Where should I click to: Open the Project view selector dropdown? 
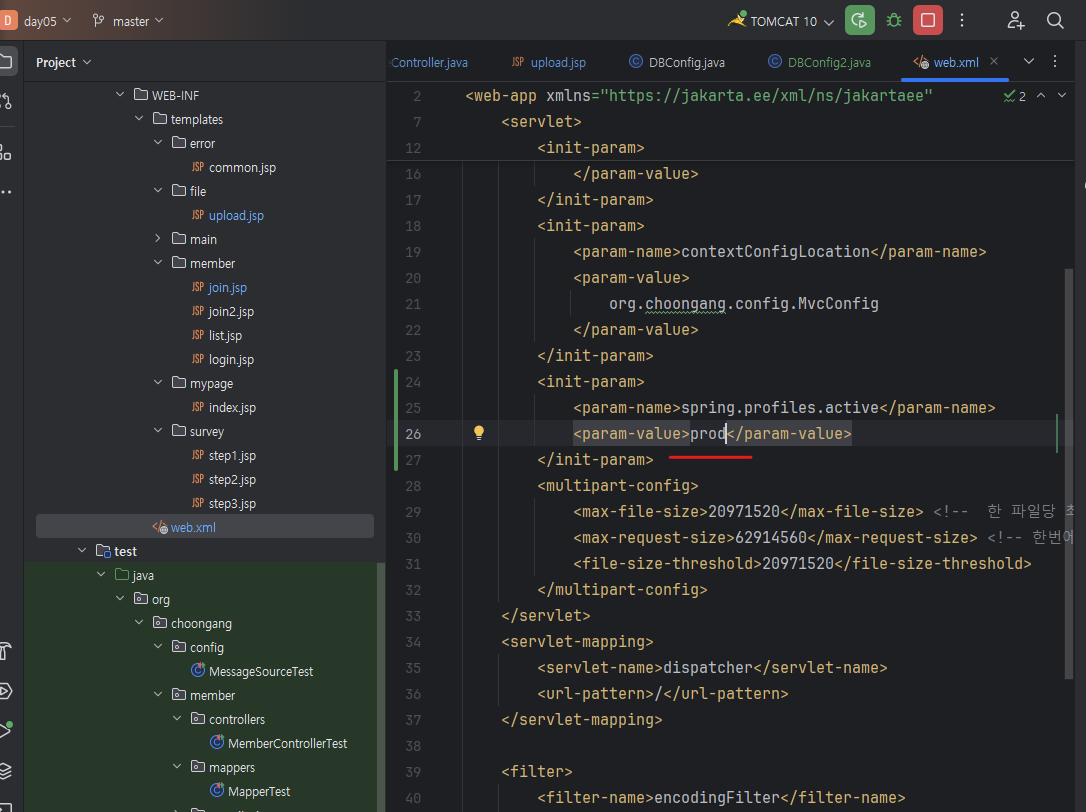tap(64, 62)
